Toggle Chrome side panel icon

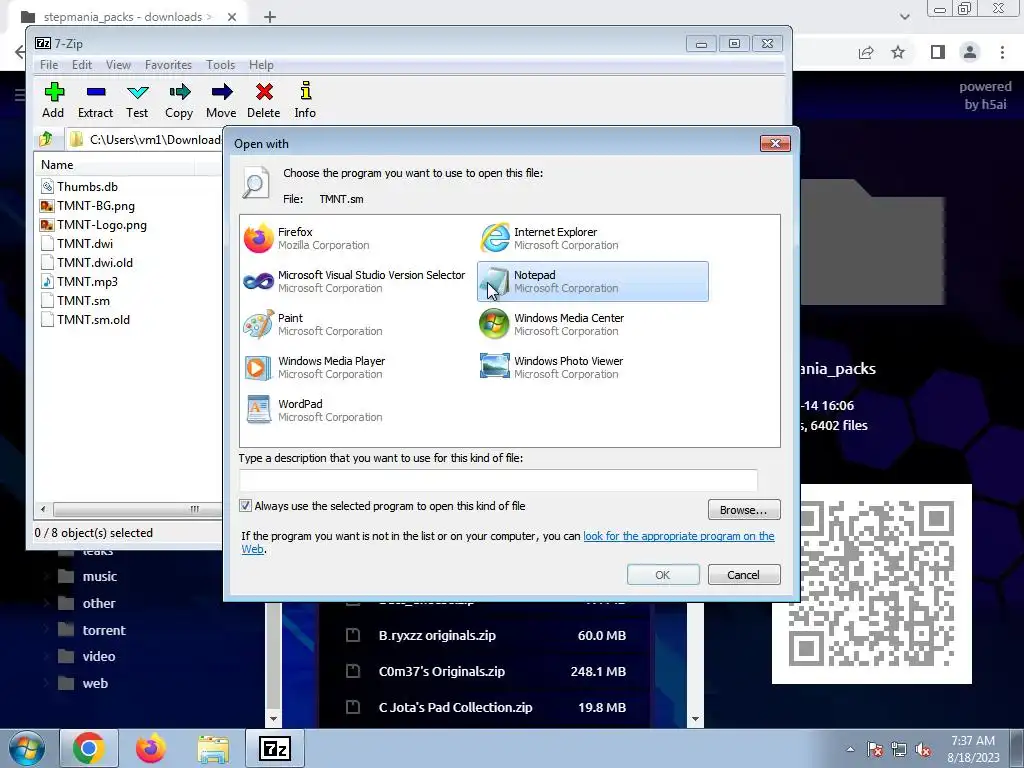point(938,52)
